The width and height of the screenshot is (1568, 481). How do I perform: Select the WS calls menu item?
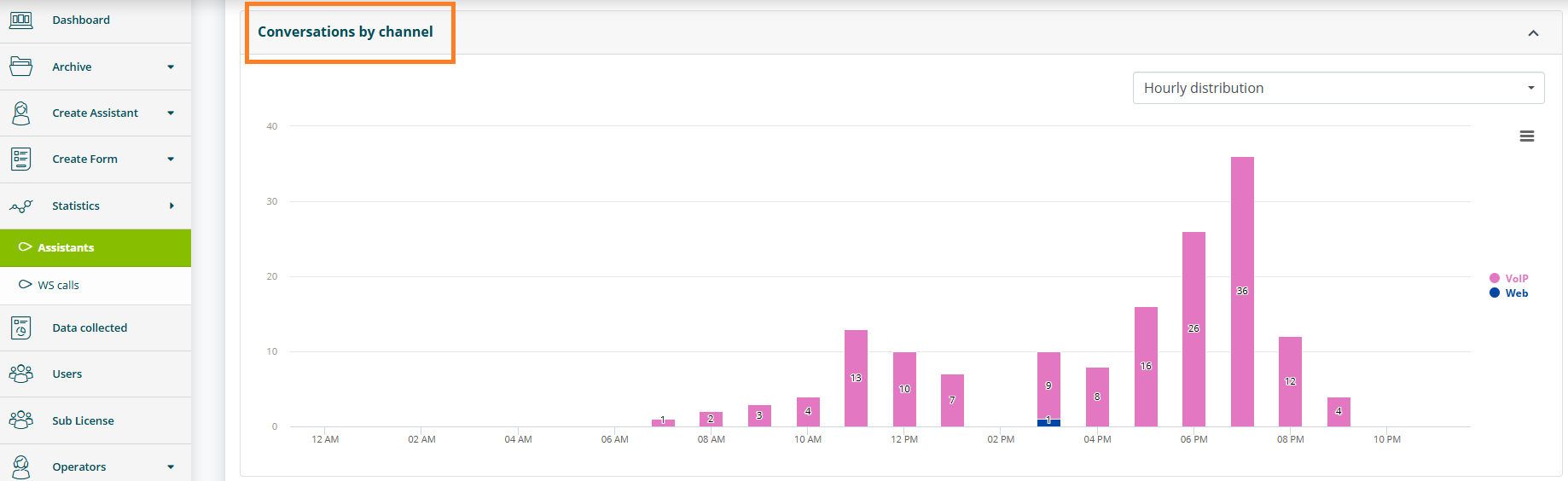coord(96,285)
